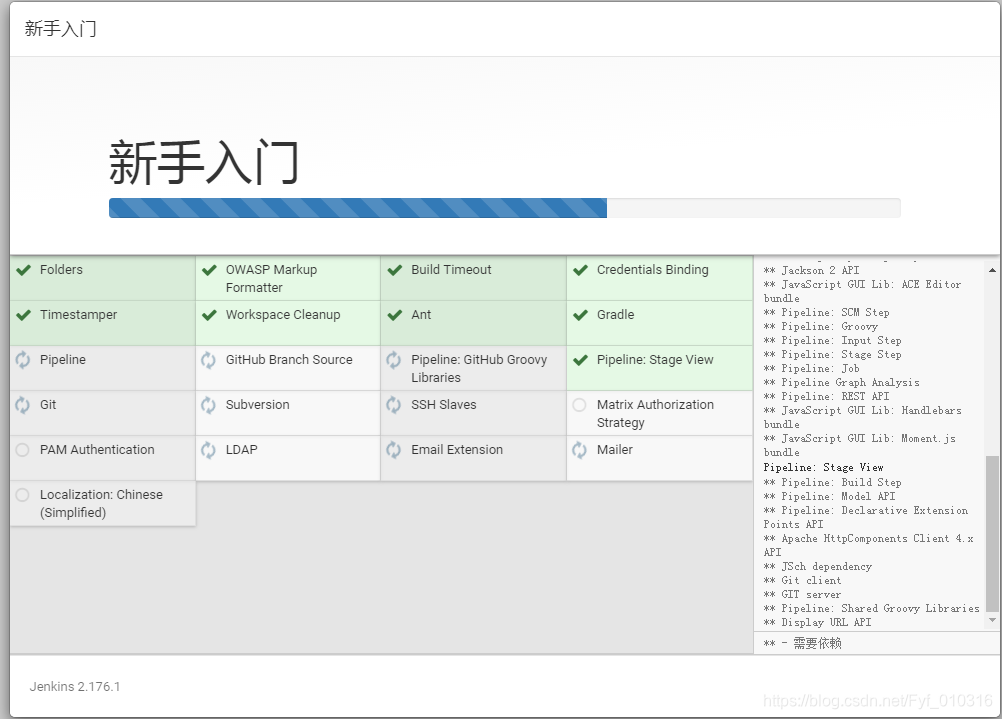Click the pending circle next to PAM Authentication
This screenshot has width=1002, height=719.
22,450
